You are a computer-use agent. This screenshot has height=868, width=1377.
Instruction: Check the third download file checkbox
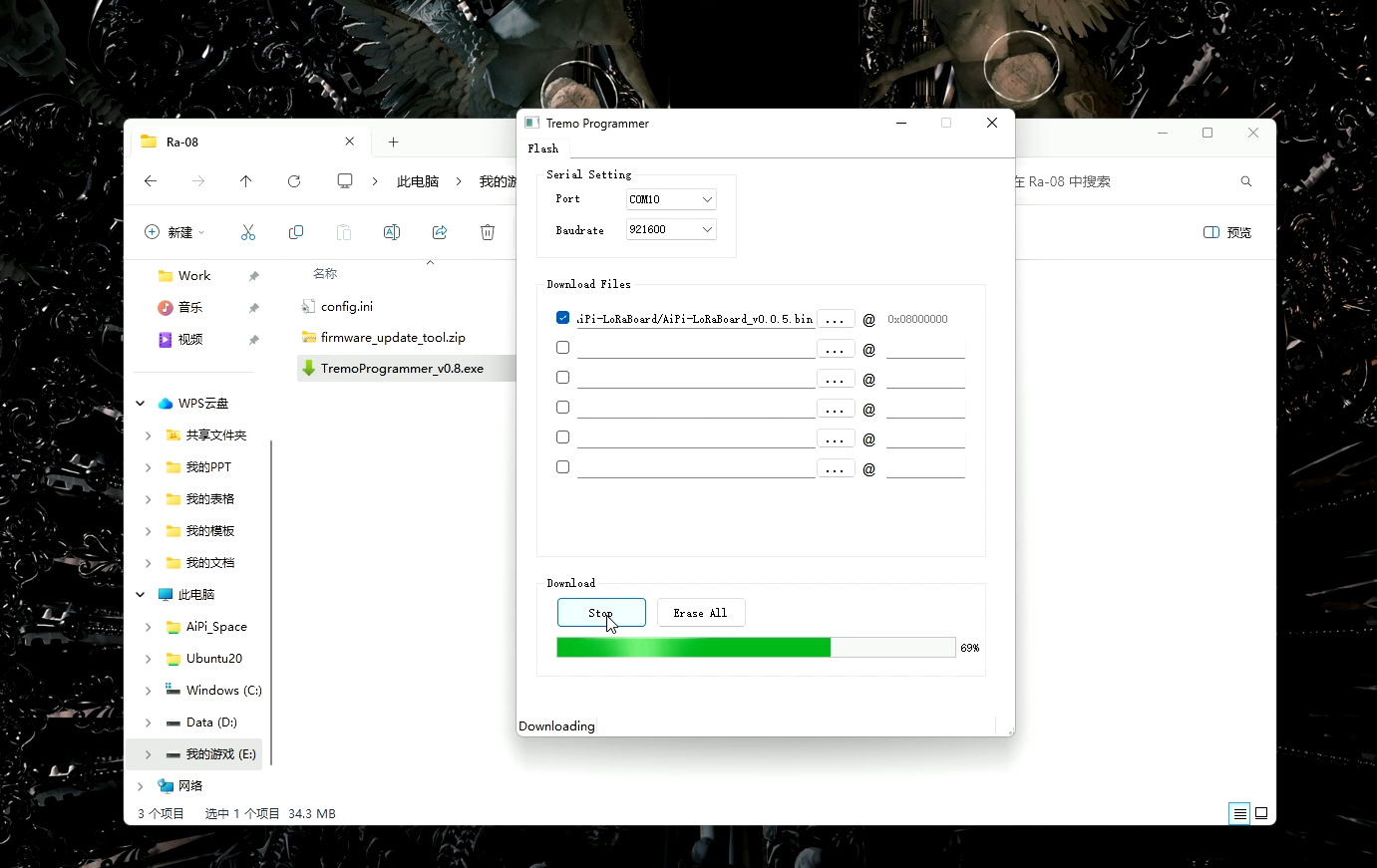click(563, 378)
